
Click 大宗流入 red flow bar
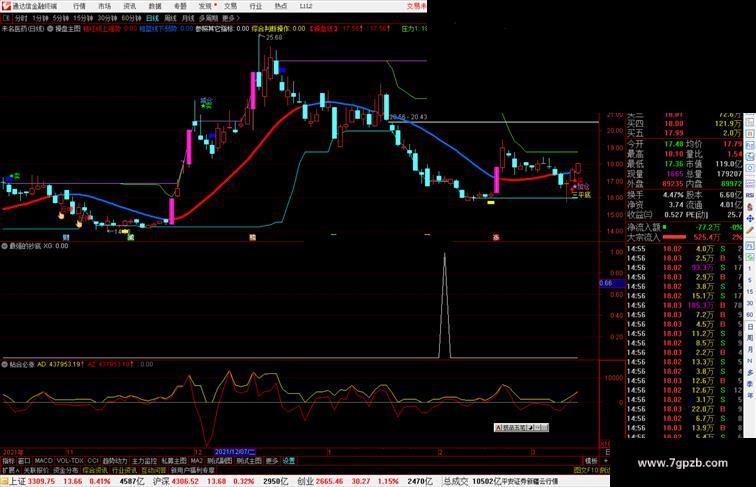click(x=674, y=237)
